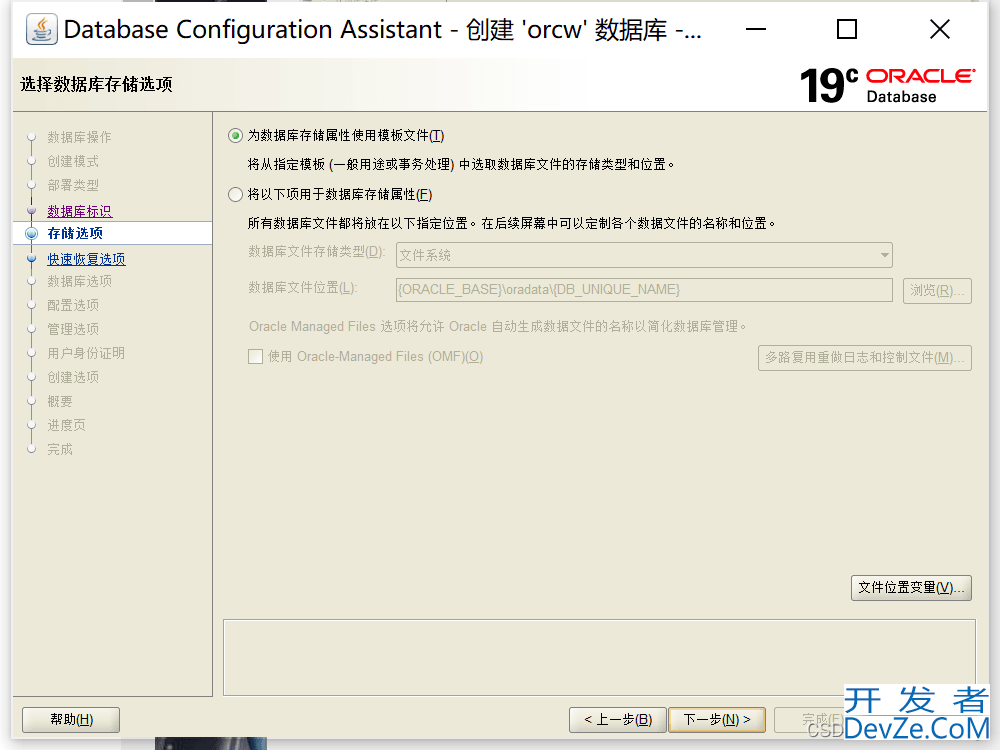Click 数据库选项 step in sidebar
Screen dimensions: 1000x750
click(x=79, y=281)
